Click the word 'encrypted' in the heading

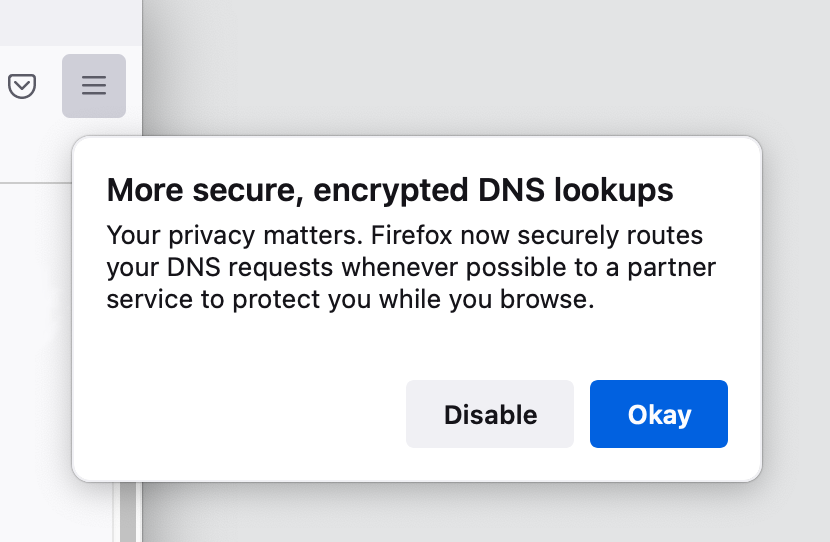click(391, 191)
